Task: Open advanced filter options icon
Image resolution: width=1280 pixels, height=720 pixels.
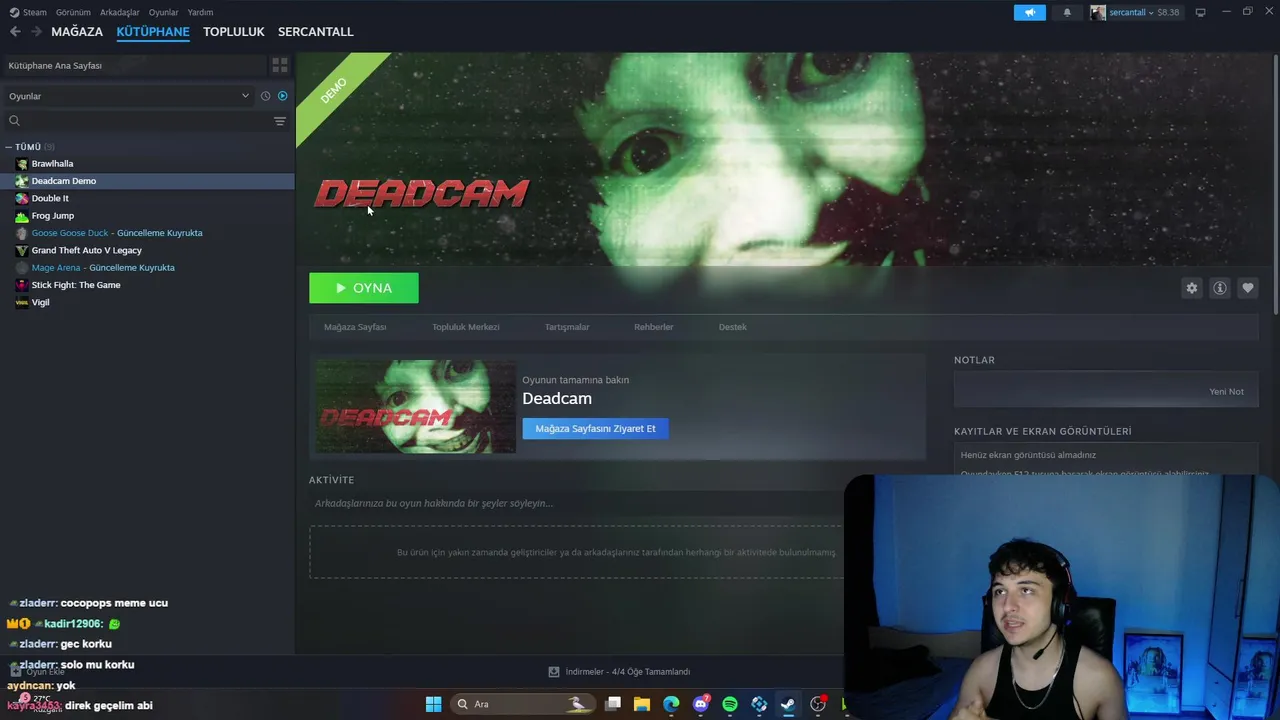Action: 280,121
